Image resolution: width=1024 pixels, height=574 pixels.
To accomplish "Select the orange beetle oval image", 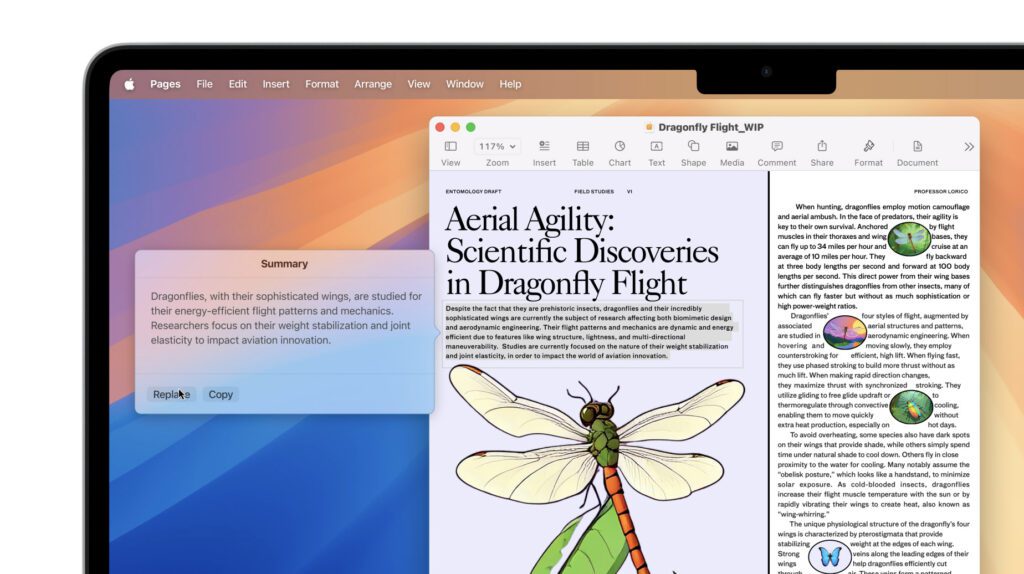I will point(911,407).
